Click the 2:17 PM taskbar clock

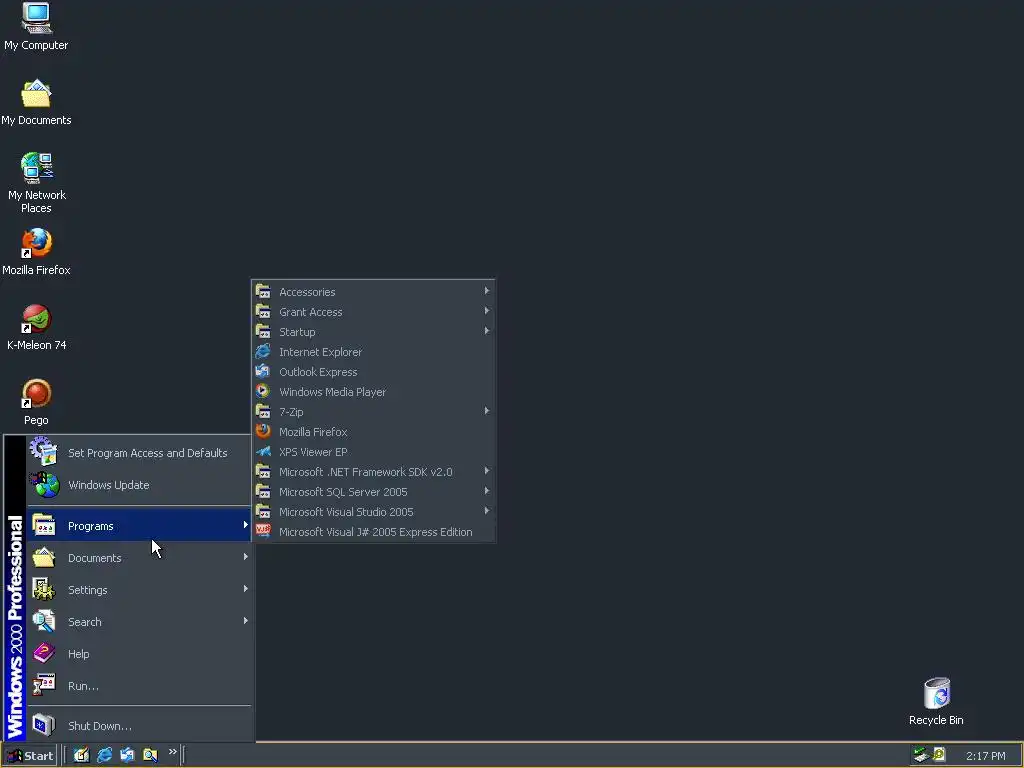[985, 756]
